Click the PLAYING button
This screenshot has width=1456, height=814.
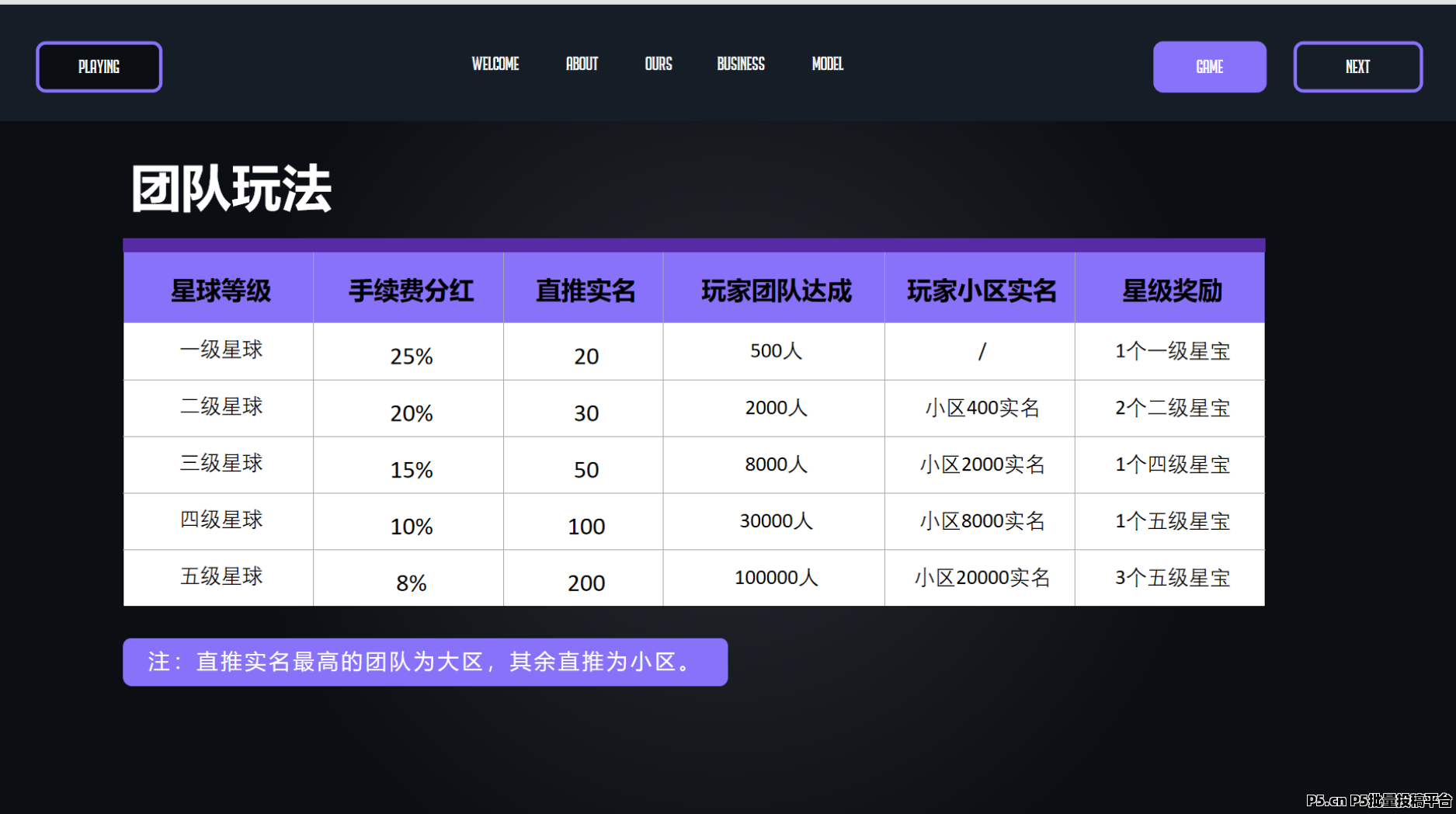[99, 67]
